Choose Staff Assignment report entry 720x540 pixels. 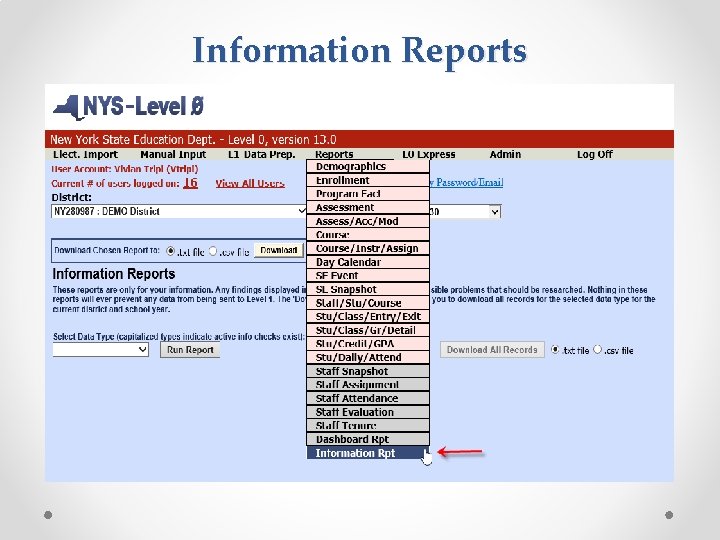(x=368, y=384)
